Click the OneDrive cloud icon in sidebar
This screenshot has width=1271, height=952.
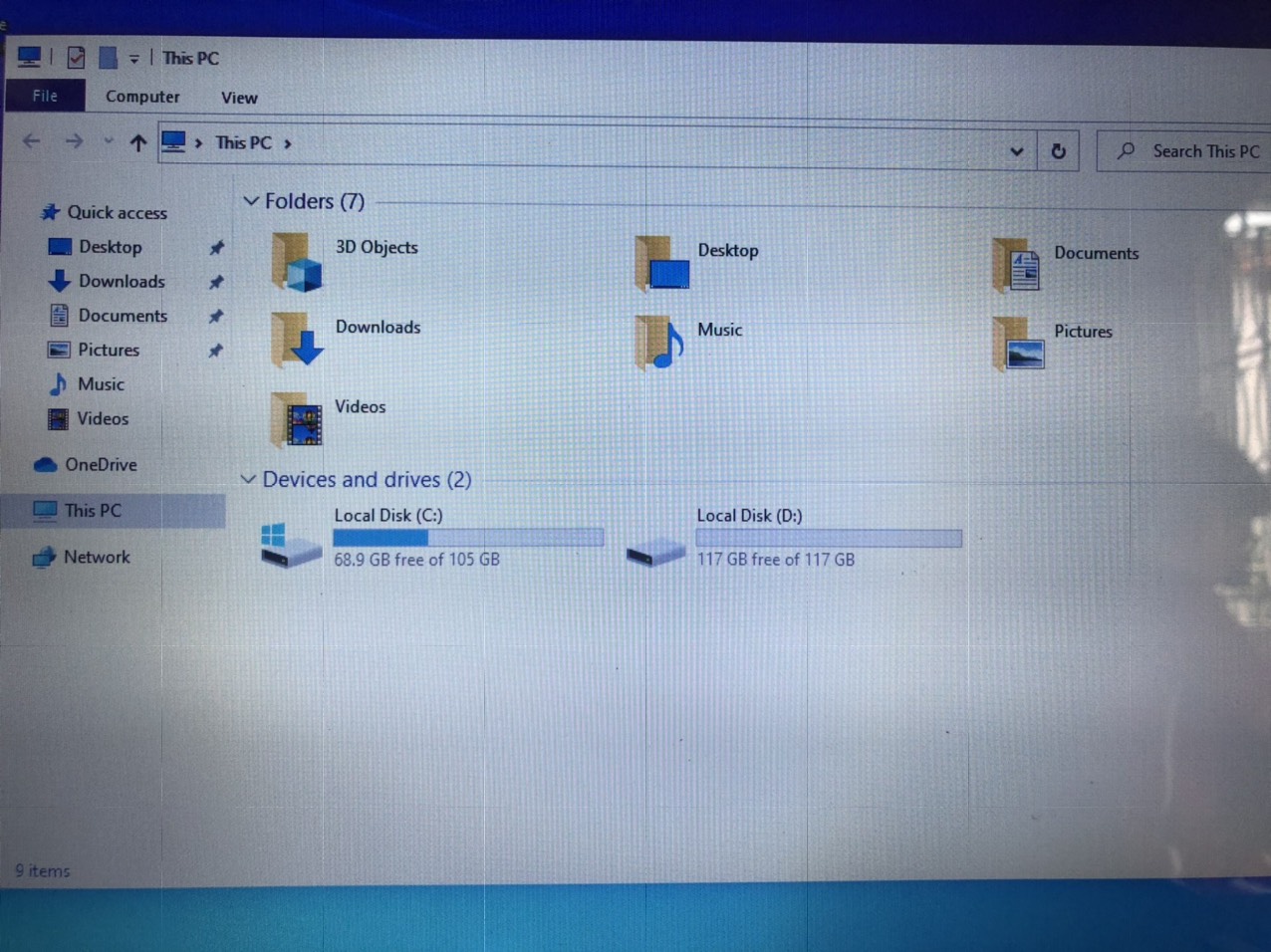[x=45, y=464]
